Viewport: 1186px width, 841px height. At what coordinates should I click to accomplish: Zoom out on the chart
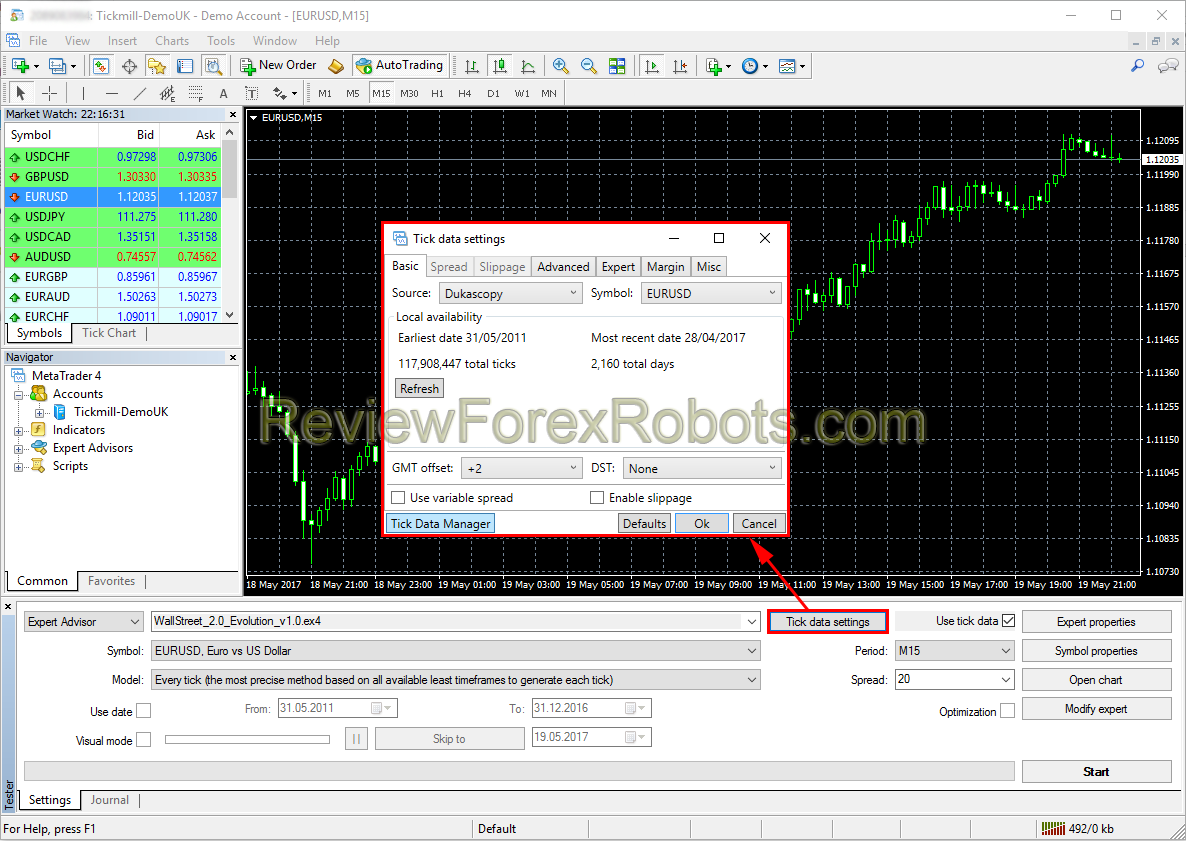pos(588,66)
